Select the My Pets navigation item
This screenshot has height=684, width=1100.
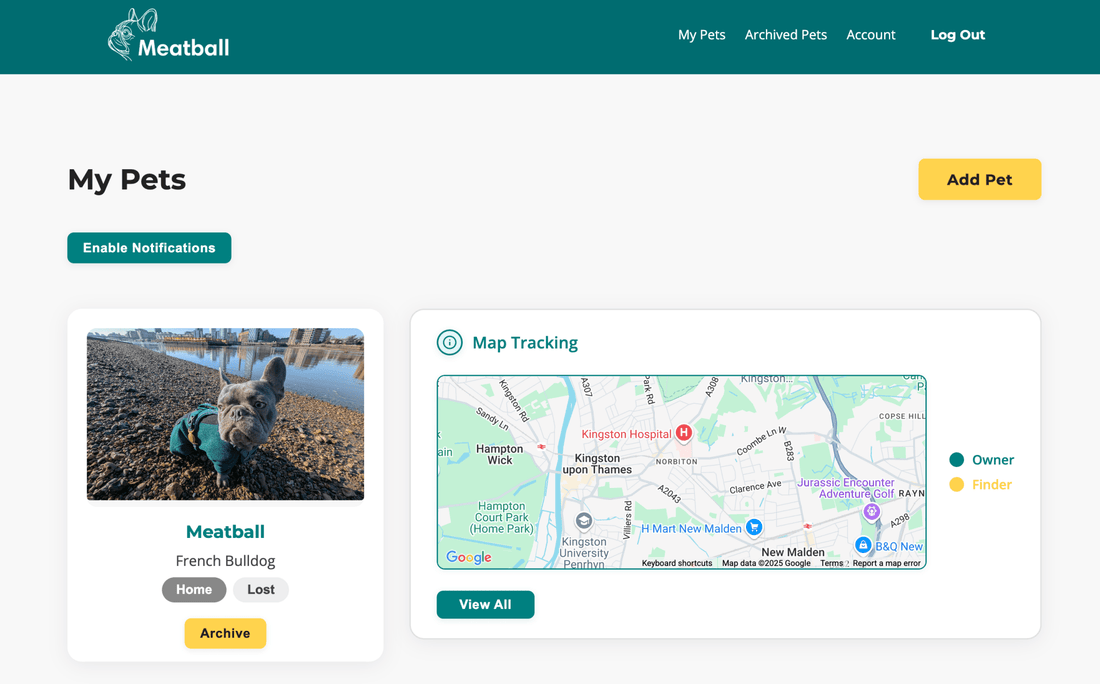[701, 34]
